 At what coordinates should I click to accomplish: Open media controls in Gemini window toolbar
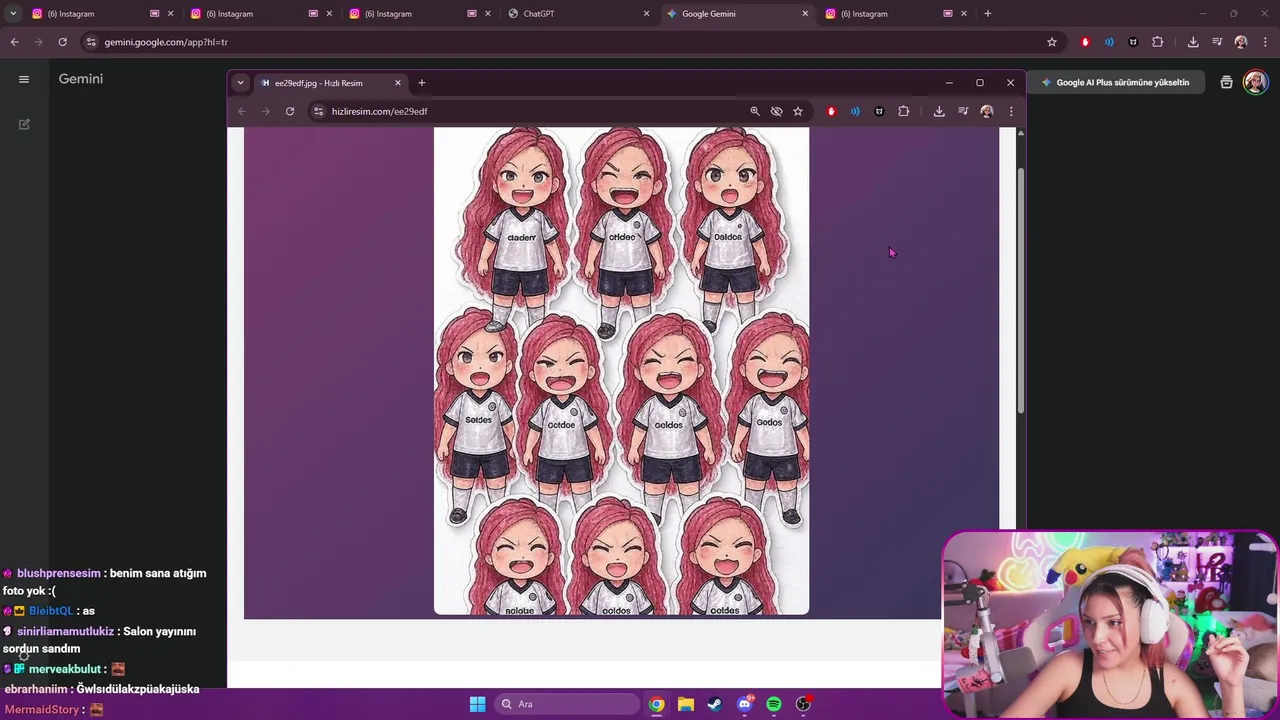coord(1217,42)
